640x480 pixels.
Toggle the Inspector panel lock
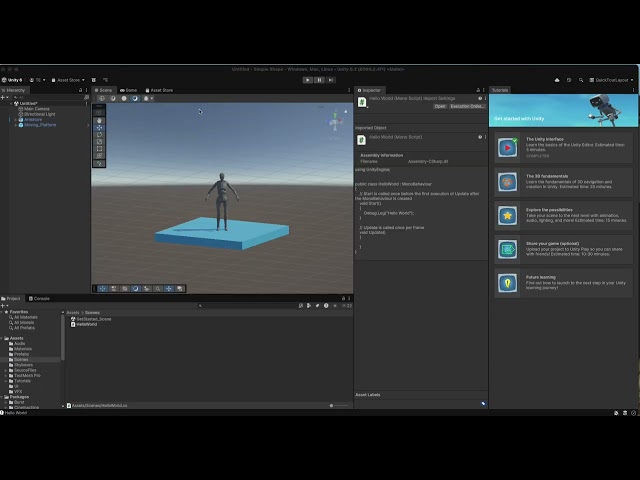(478, 90)
